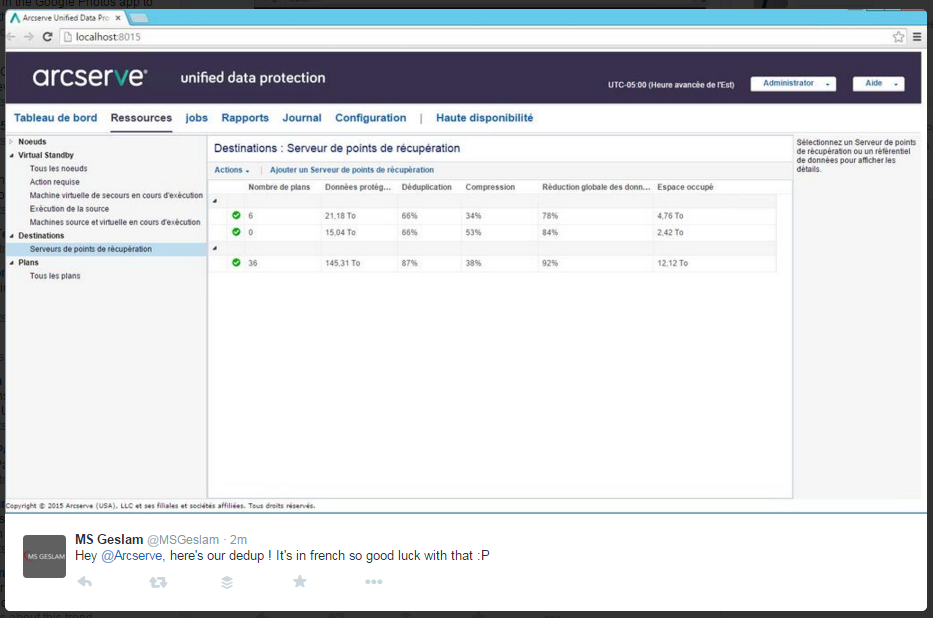Collapse the Plans tree node
Screen dimensions: 933x618
pos(11,262)
